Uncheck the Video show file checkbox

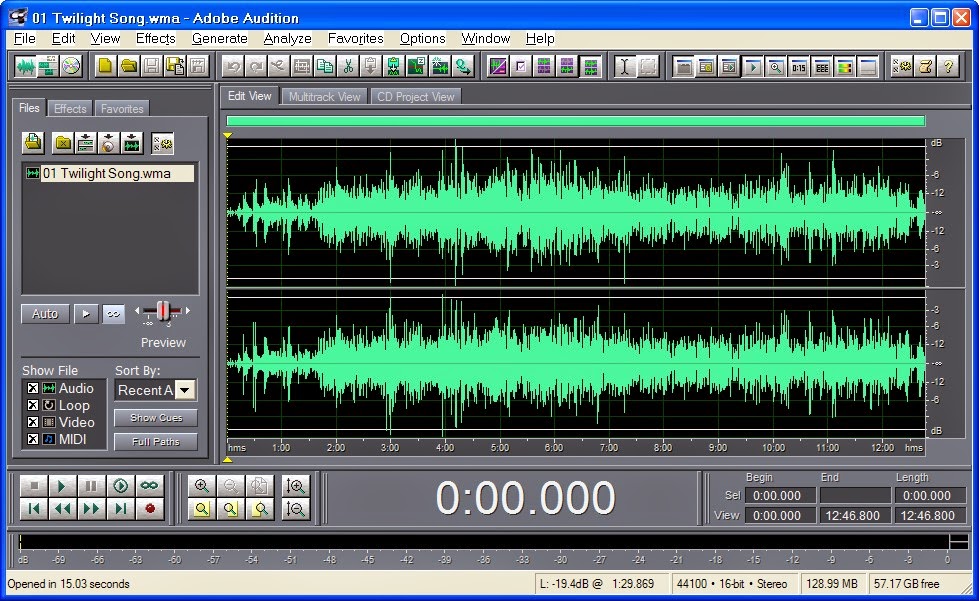tap(33, 422)
